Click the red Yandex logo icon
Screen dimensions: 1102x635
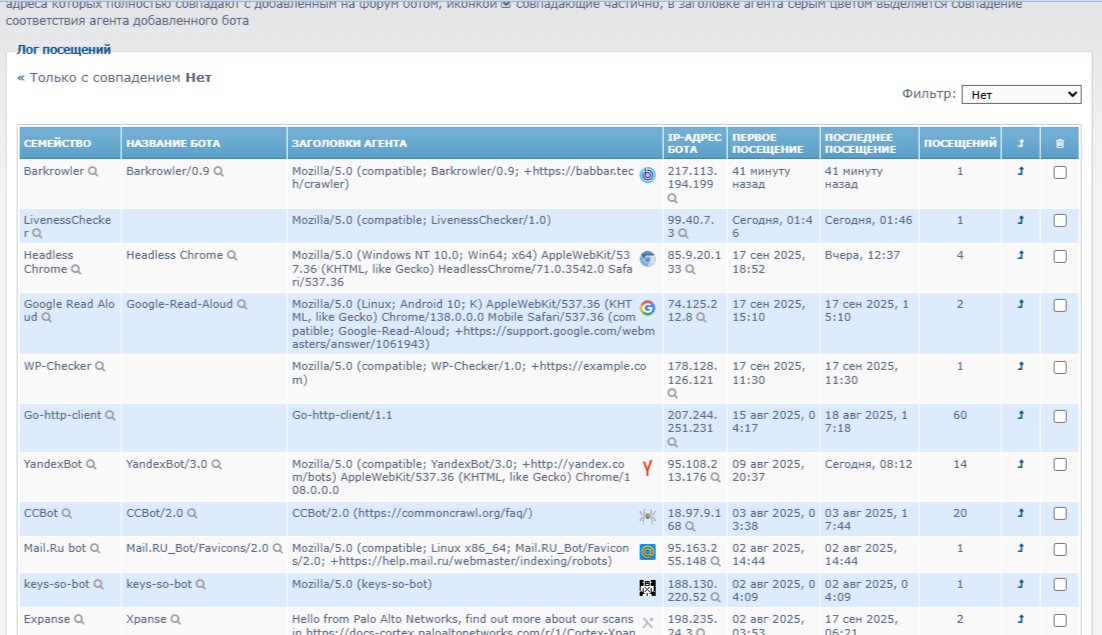pos(647,468)
